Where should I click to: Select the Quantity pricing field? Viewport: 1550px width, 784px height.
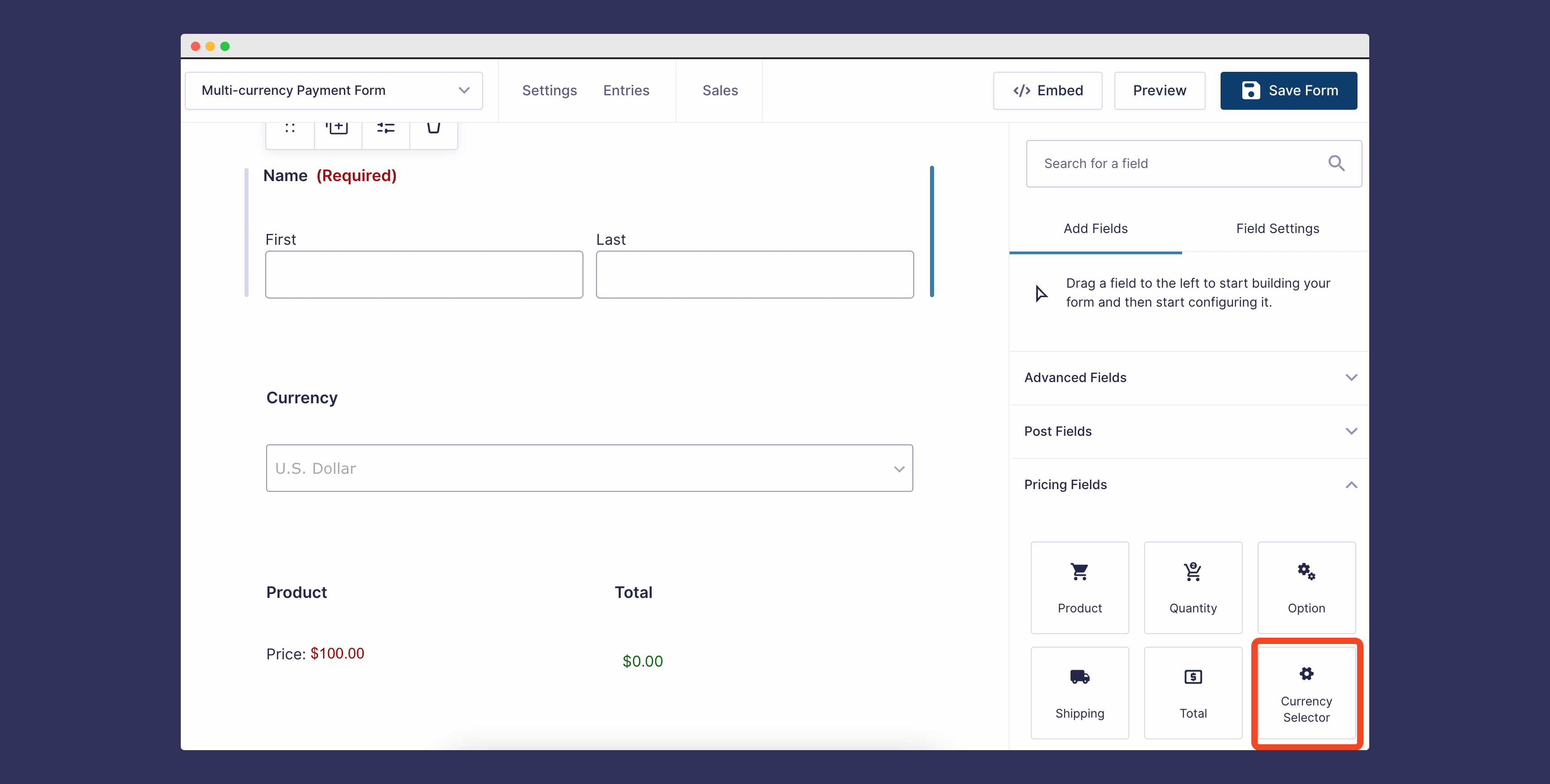click(1193, 588)
